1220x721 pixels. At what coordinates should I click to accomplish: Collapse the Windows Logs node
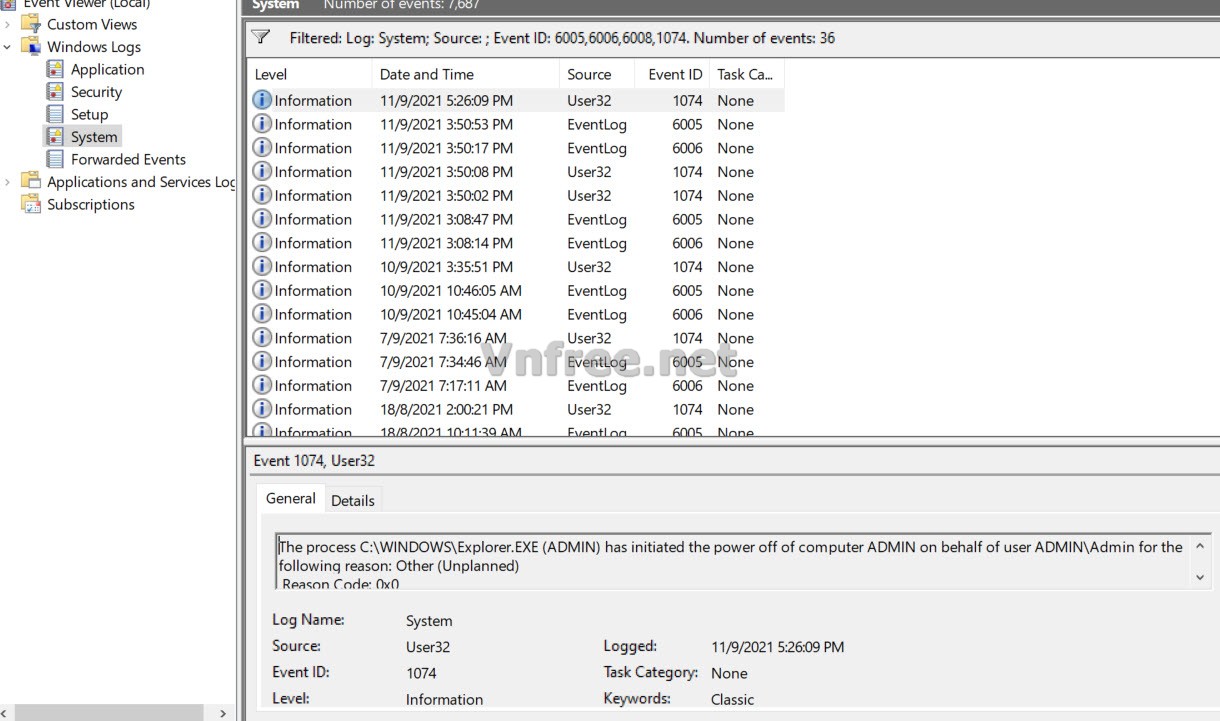coord(8,46)
